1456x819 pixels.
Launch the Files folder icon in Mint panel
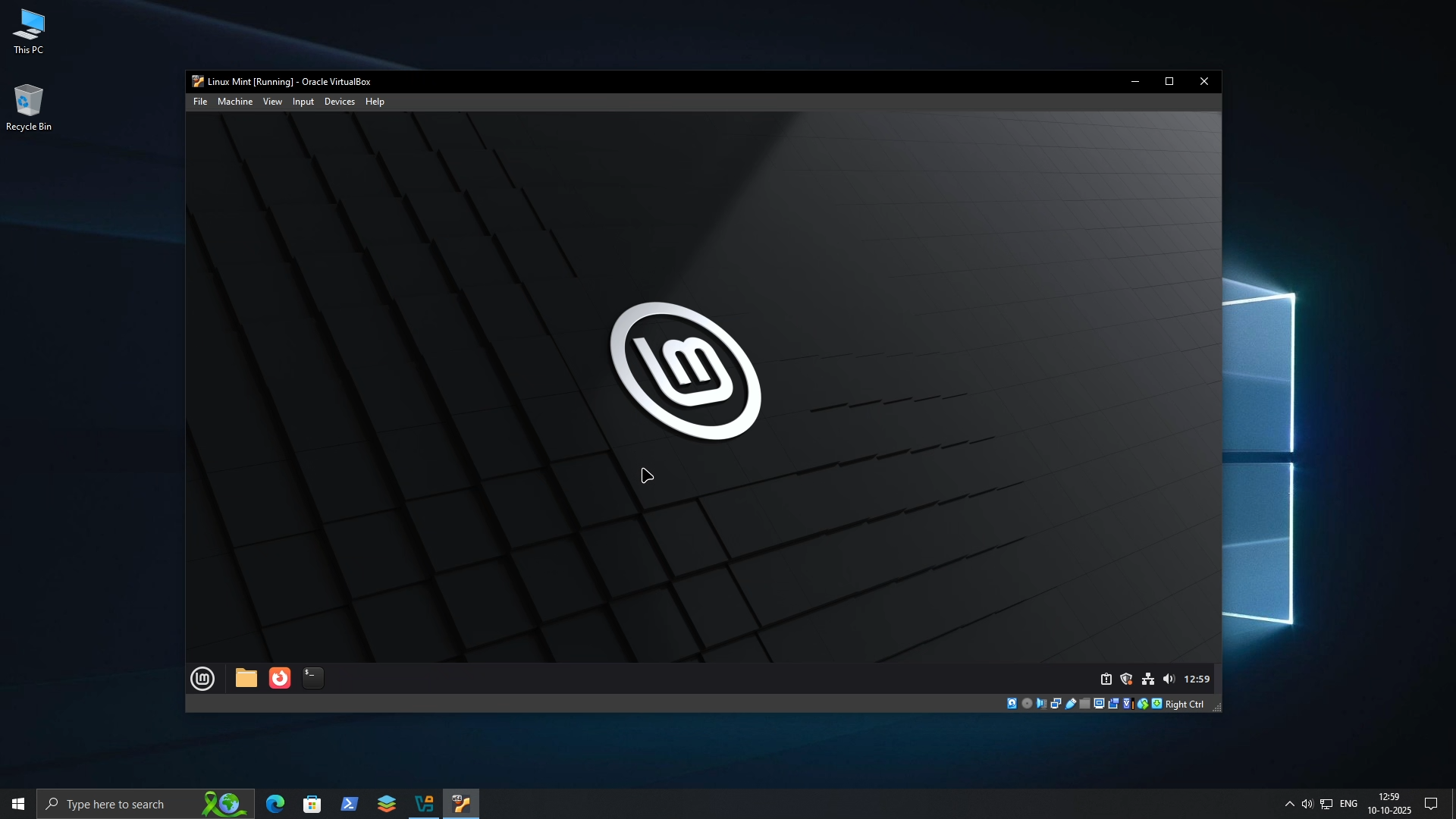point(246,678)
